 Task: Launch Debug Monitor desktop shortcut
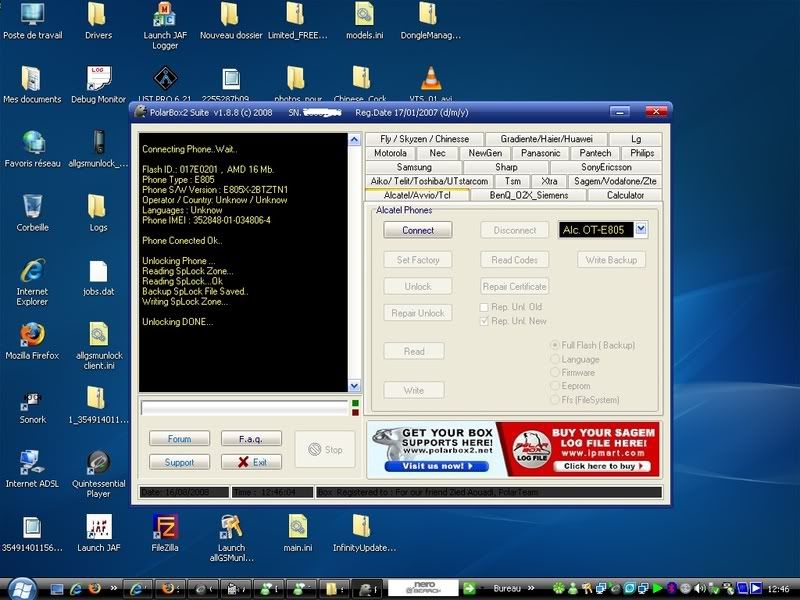[98, 84]
